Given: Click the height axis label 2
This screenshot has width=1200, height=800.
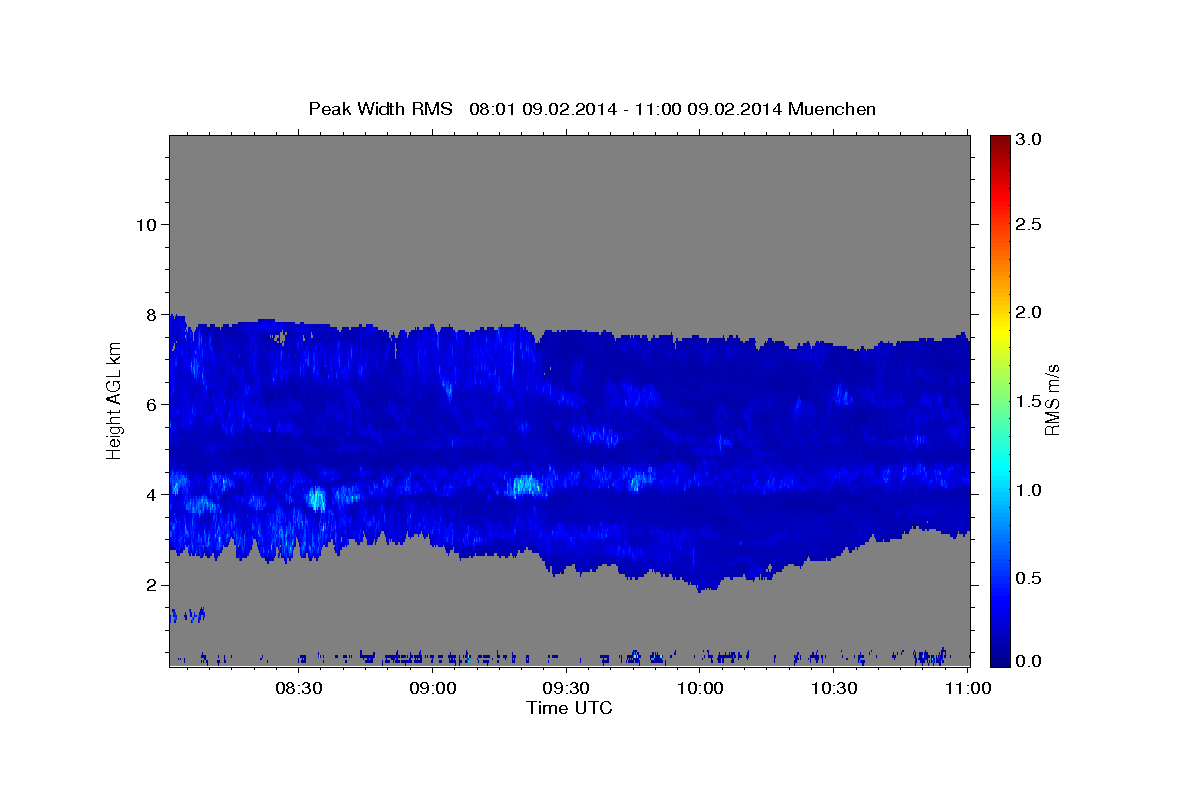Looking at the screenshot, I should point(152,585).
